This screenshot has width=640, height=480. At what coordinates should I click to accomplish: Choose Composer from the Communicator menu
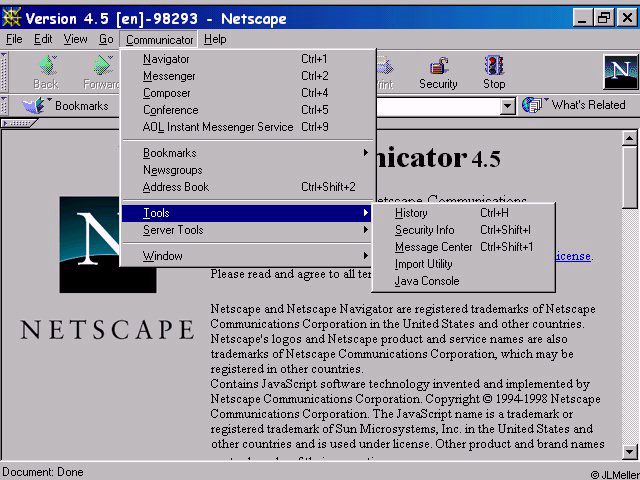tap(247, 93)
